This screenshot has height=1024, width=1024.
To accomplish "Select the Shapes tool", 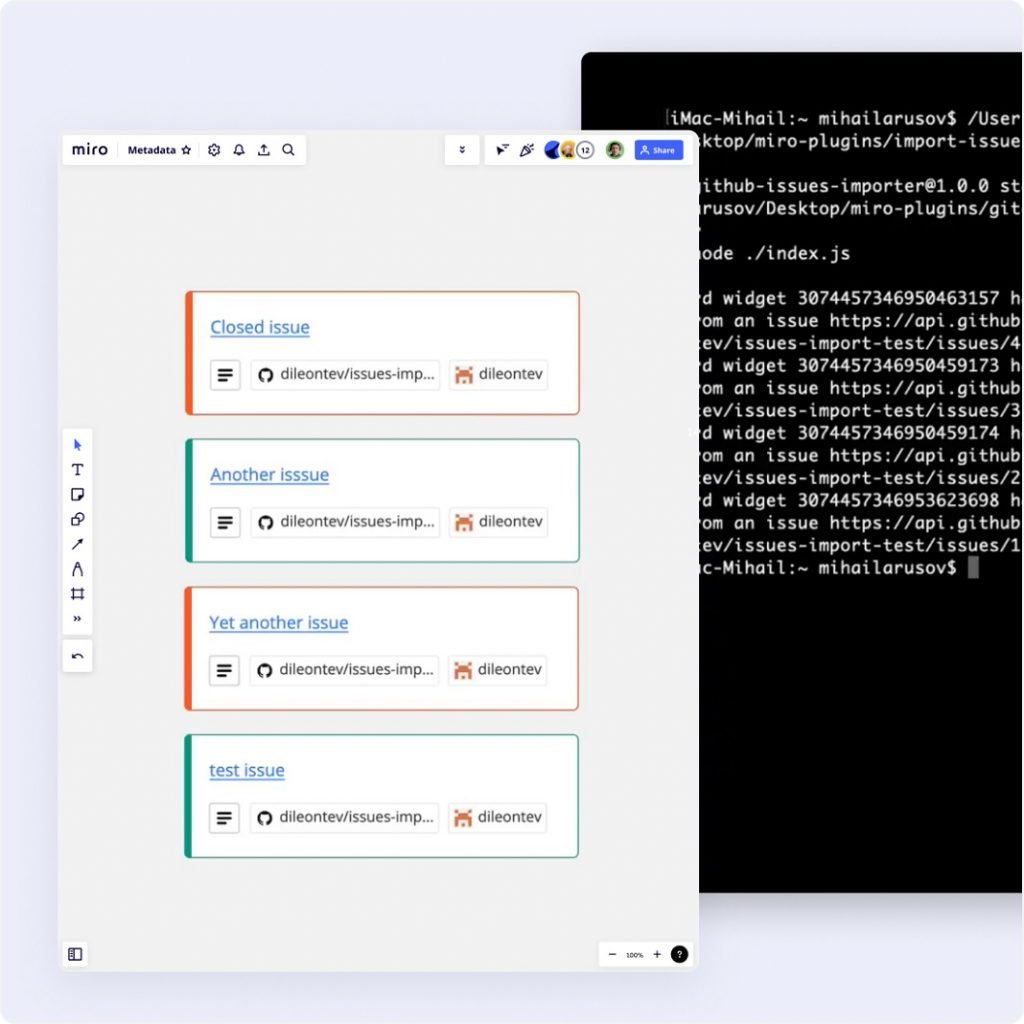I will [x=78, y=519].
